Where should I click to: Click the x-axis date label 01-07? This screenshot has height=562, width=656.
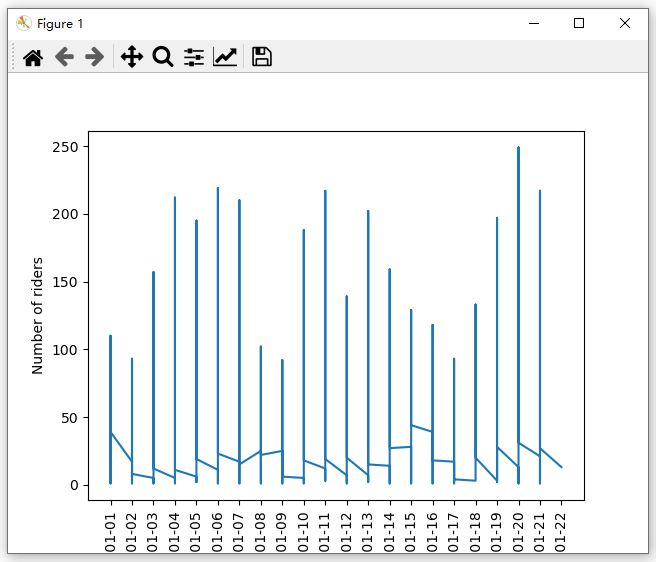tap(239, 532)
